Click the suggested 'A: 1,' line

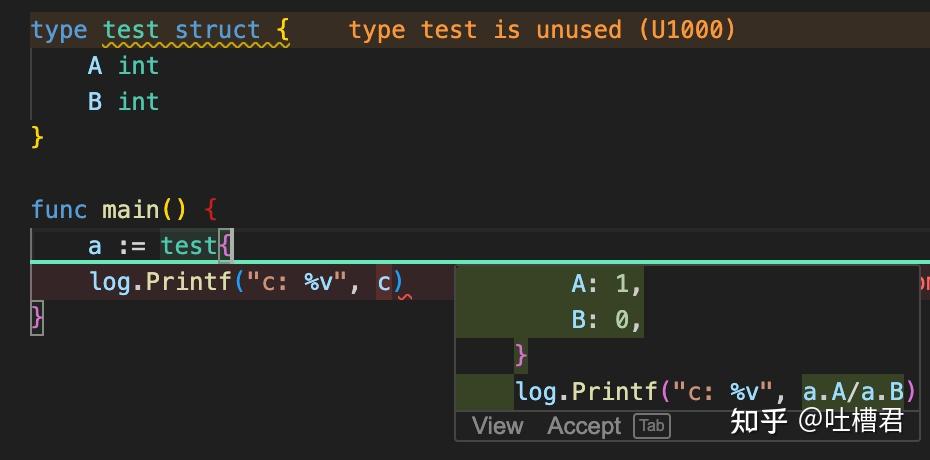point(607,285)
